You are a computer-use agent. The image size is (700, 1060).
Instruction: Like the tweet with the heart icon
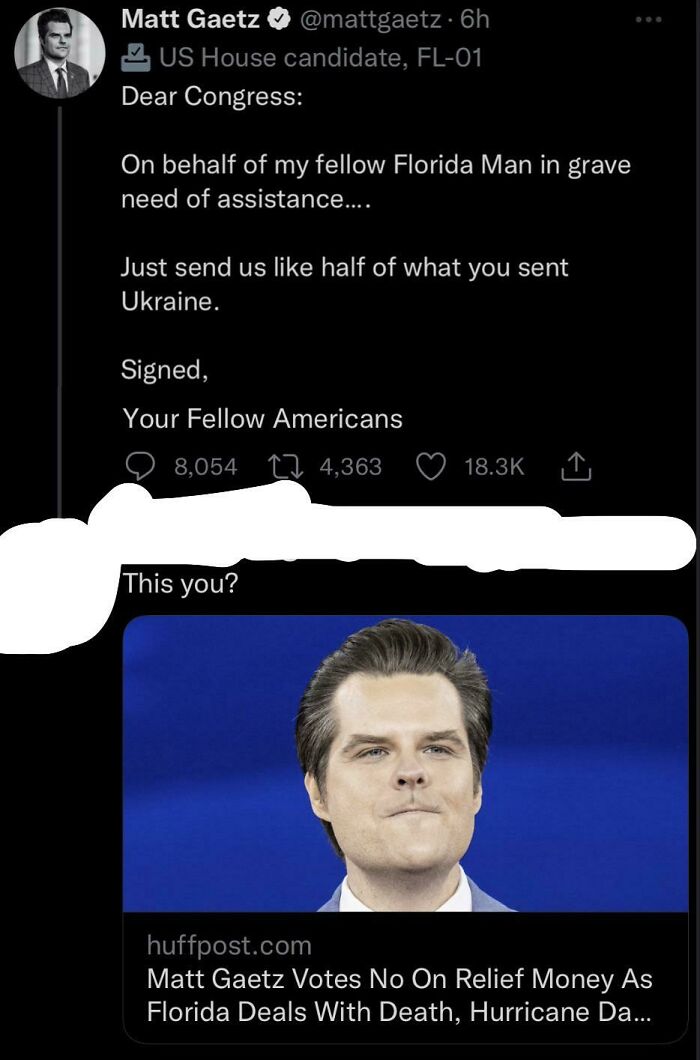(x=430, y=466)
